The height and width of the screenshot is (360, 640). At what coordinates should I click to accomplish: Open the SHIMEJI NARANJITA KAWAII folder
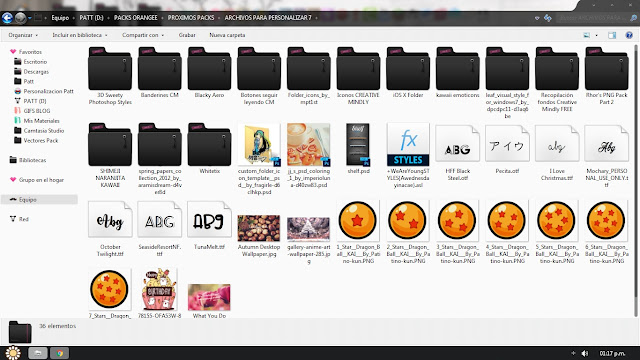[110, 144]
